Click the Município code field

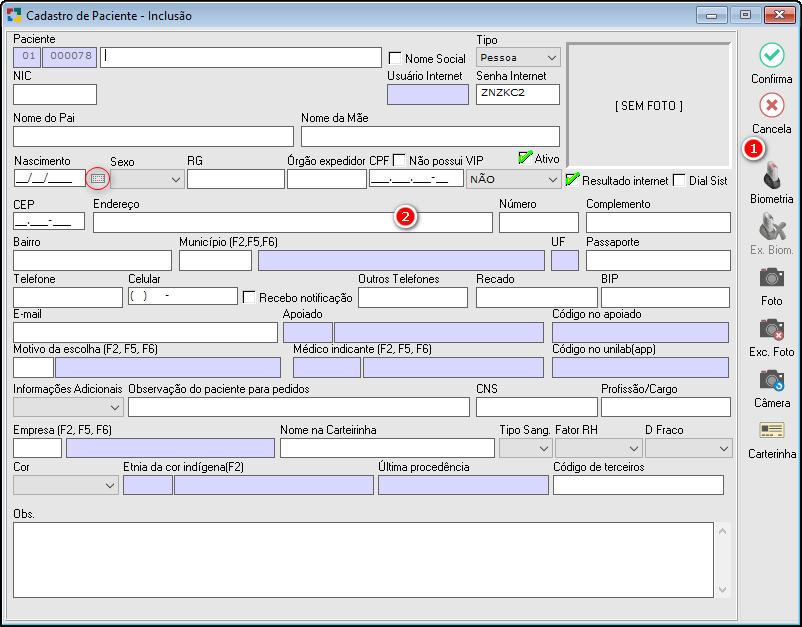coord(215,260)
